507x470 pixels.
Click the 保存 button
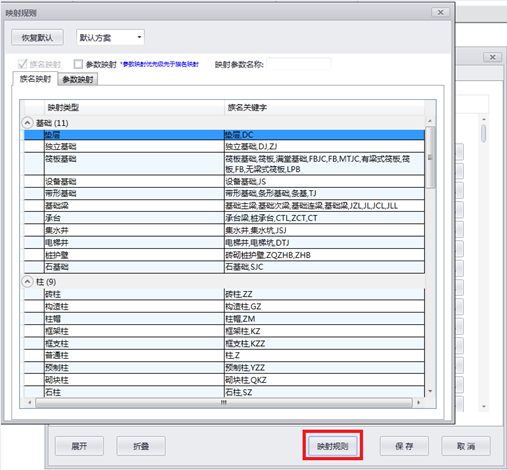(404, 446)
